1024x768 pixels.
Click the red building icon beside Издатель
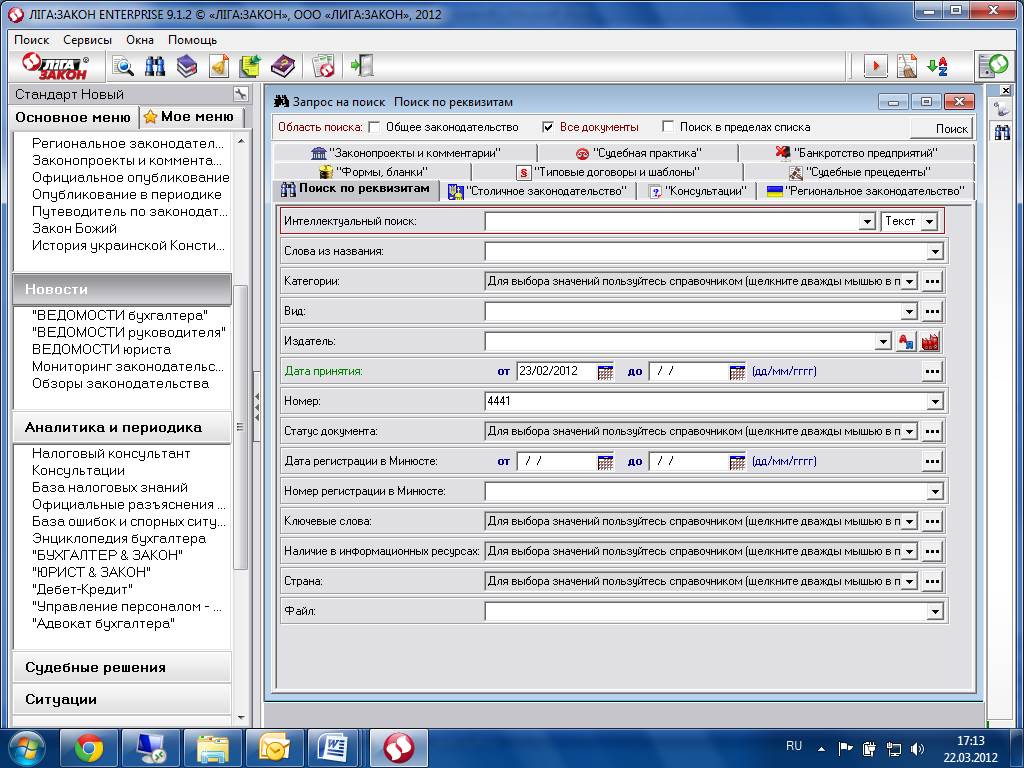930,342
